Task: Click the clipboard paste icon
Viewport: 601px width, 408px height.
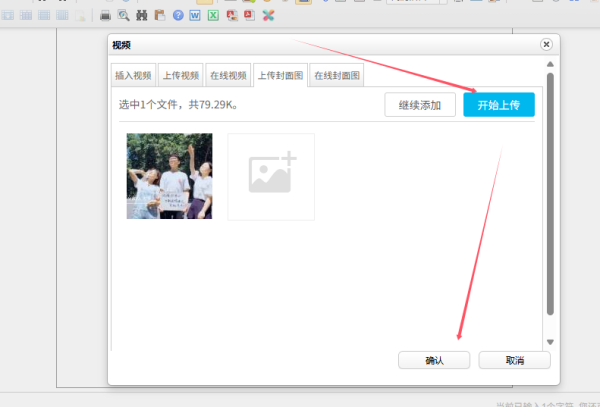Action: click(x=159, y=16)
